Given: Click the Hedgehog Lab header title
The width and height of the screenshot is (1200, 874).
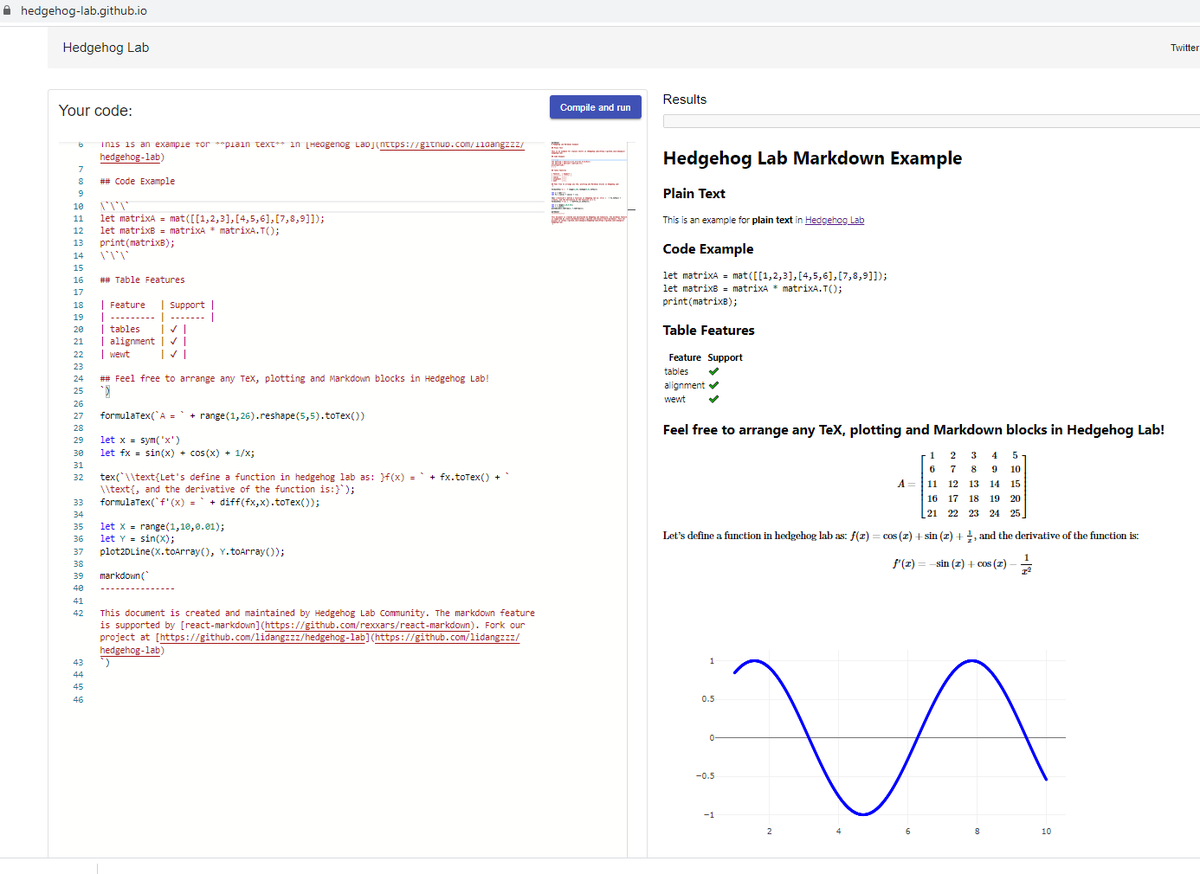Looking at the screenshot, I should 106,47.
